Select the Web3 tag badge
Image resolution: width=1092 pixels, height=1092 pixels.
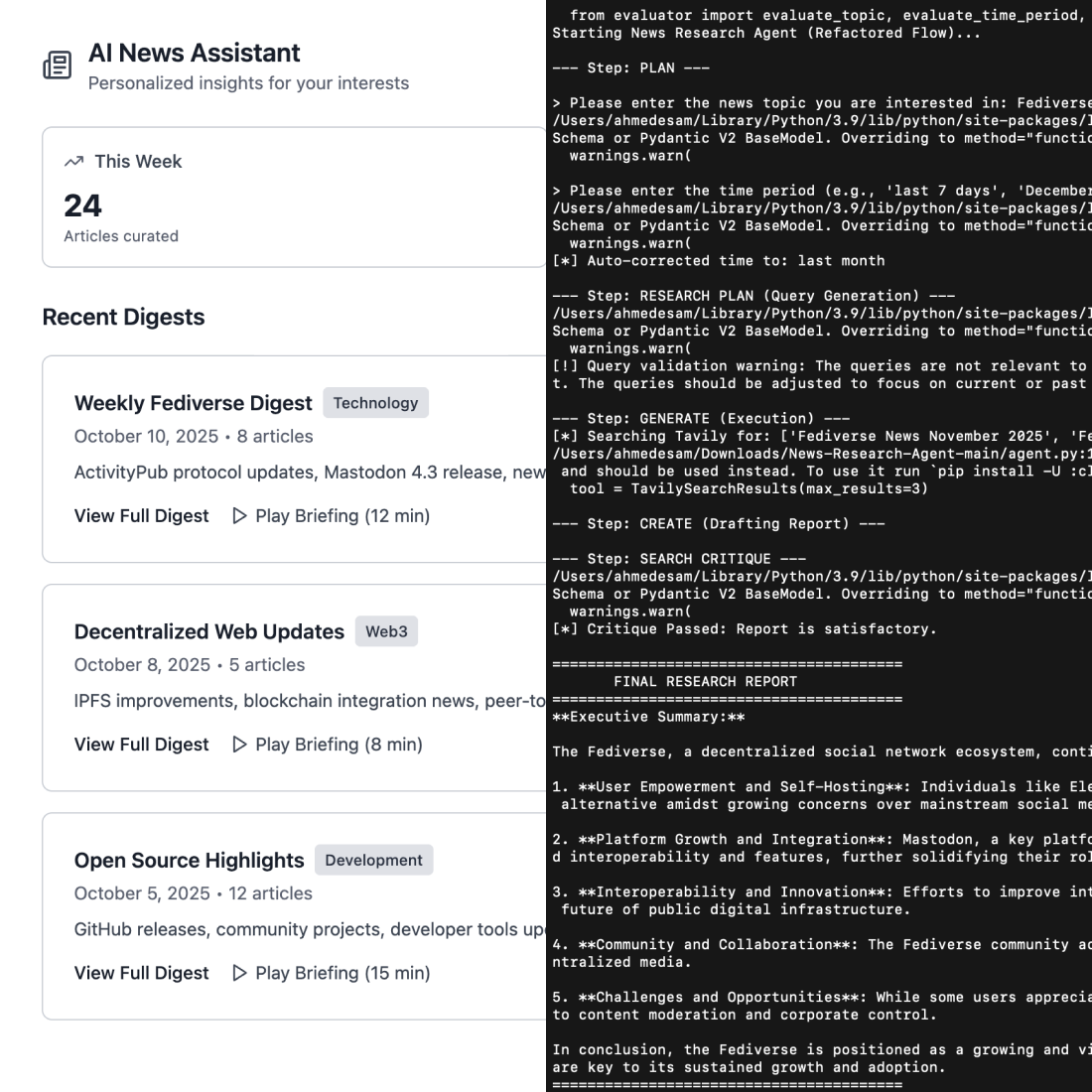coord(386,631)
